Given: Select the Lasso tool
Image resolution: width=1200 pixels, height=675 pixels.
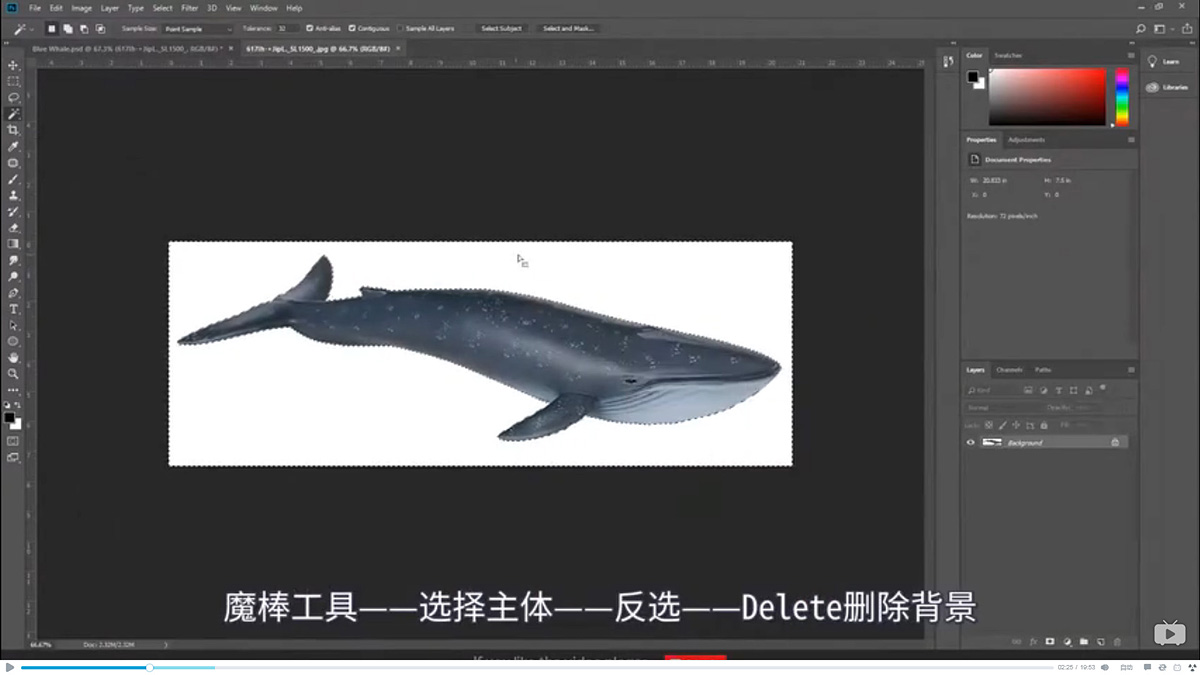Looking at the screenshot, I should click(x=13, y=97).
